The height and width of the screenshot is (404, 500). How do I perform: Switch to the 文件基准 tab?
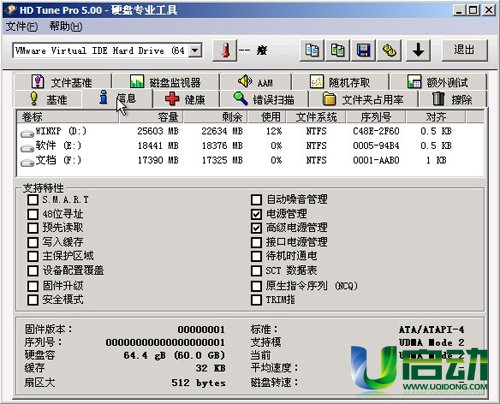coord(62,82)
